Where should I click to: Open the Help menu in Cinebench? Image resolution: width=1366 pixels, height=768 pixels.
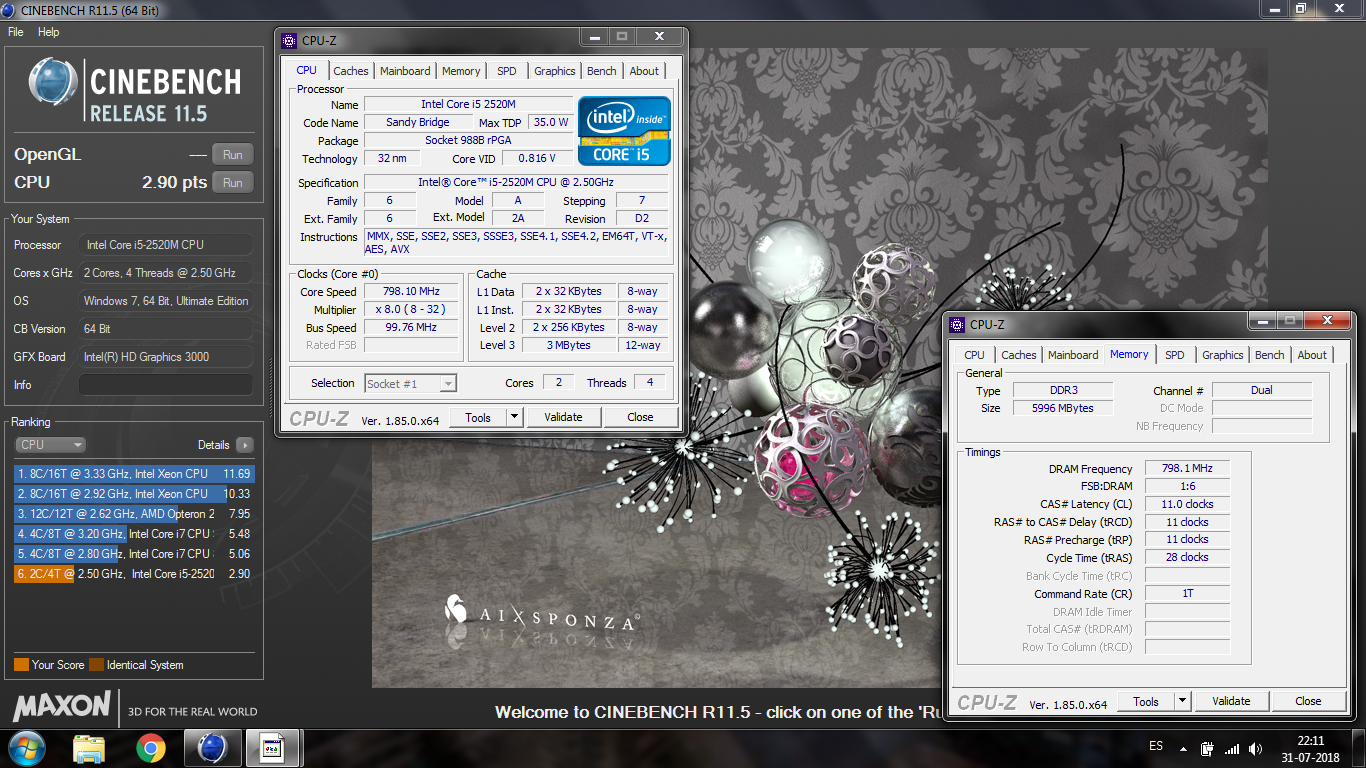49,32
